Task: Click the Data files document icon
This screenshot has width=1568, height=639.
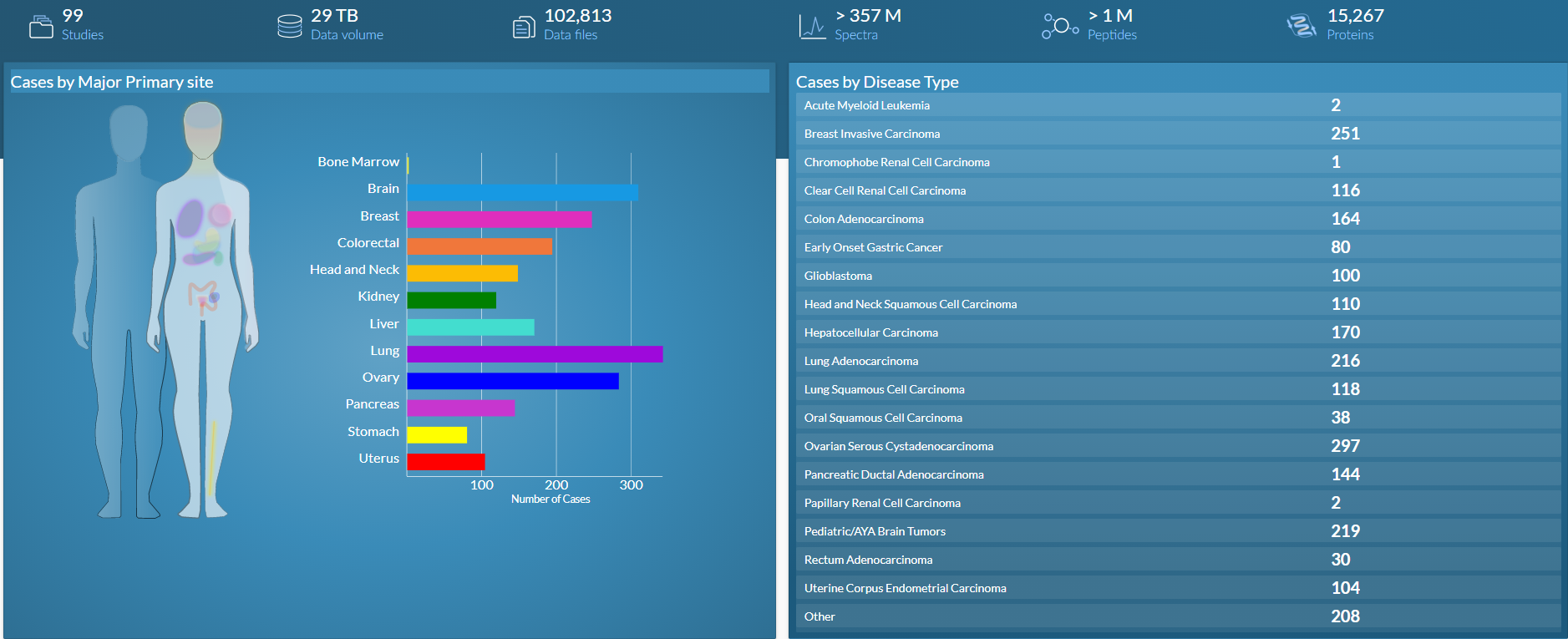Action: [x=524, y=27]
